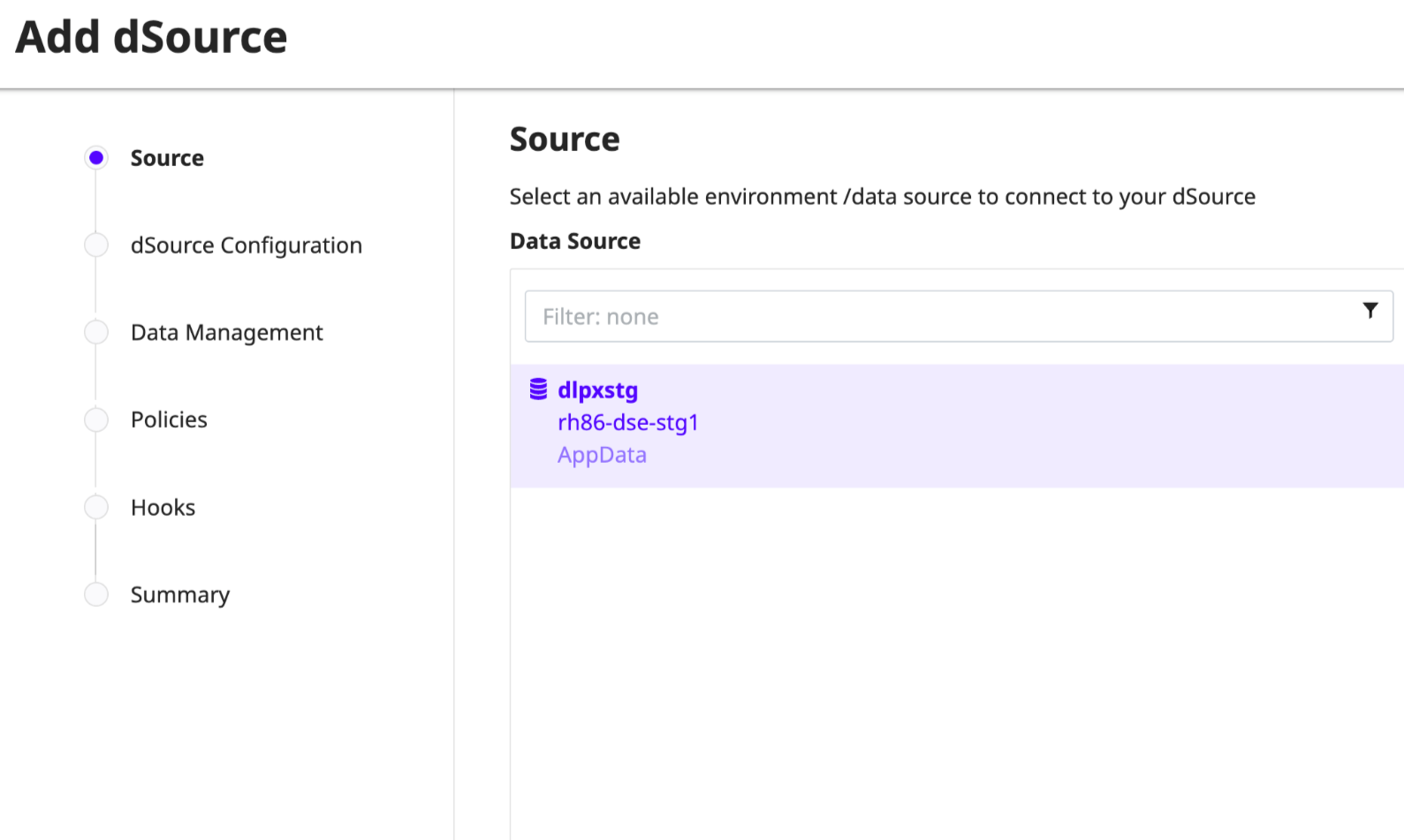Select the Summary step circle indicator
This screenshot has width=1404, height=840.
tap(96, 594)
